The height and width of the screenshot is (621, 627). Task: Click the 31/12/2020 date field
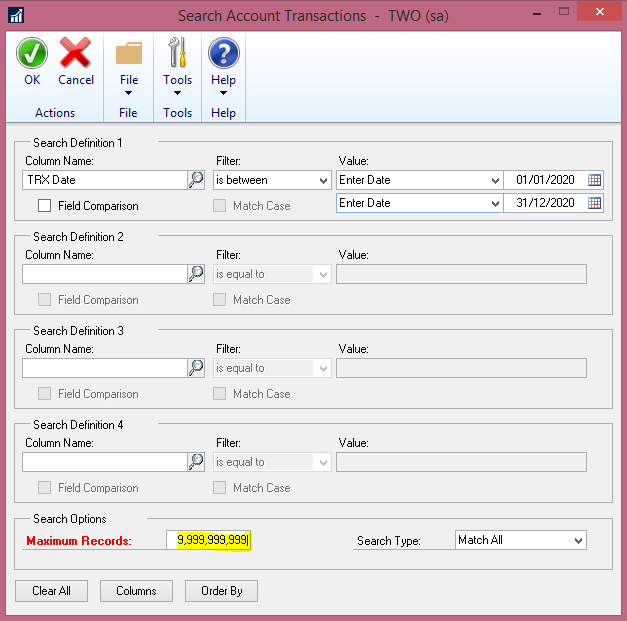point(545,203)
